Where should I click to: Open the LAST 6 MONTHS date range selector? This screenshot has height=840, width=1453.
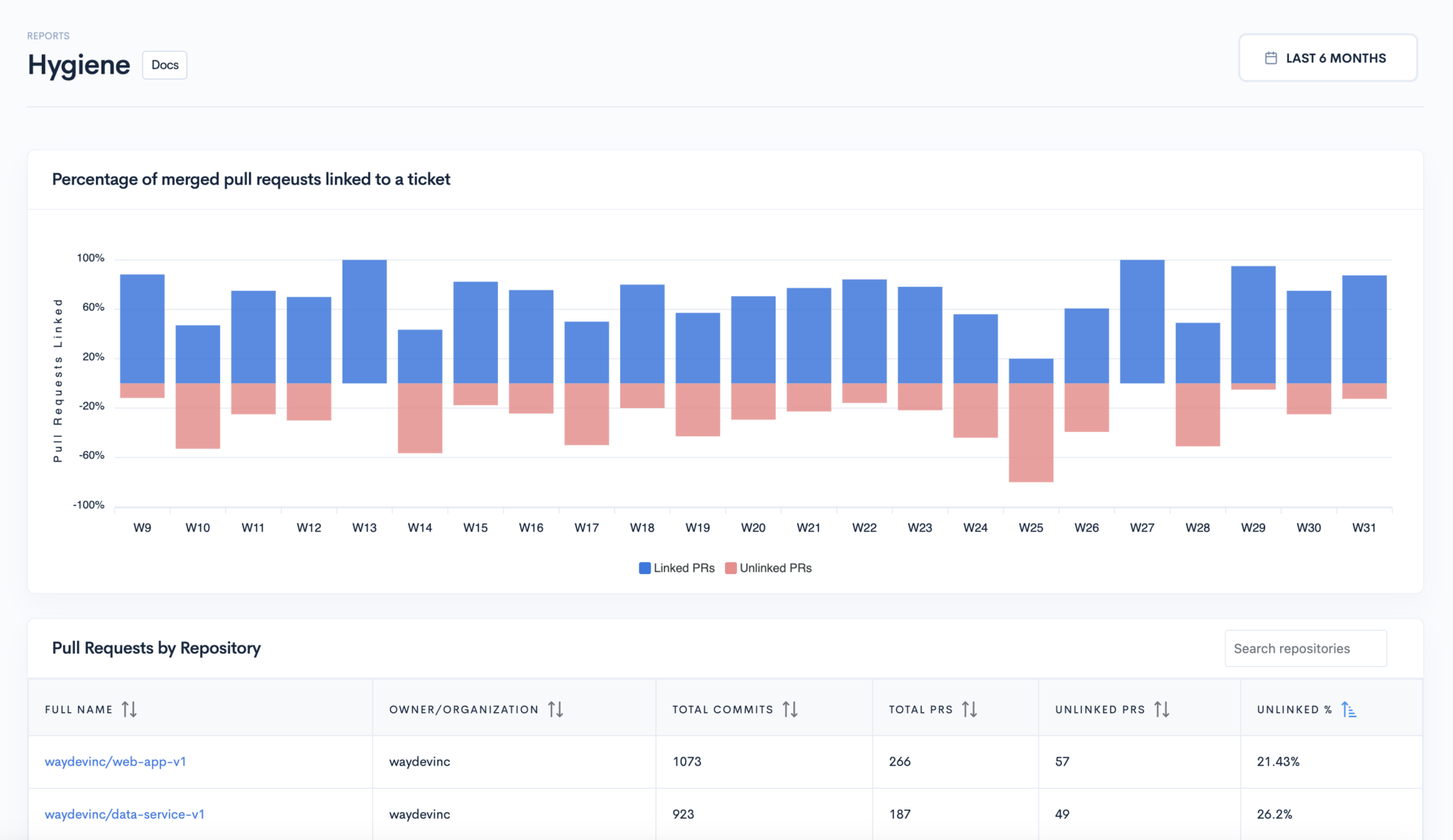tap(1327, 57)
